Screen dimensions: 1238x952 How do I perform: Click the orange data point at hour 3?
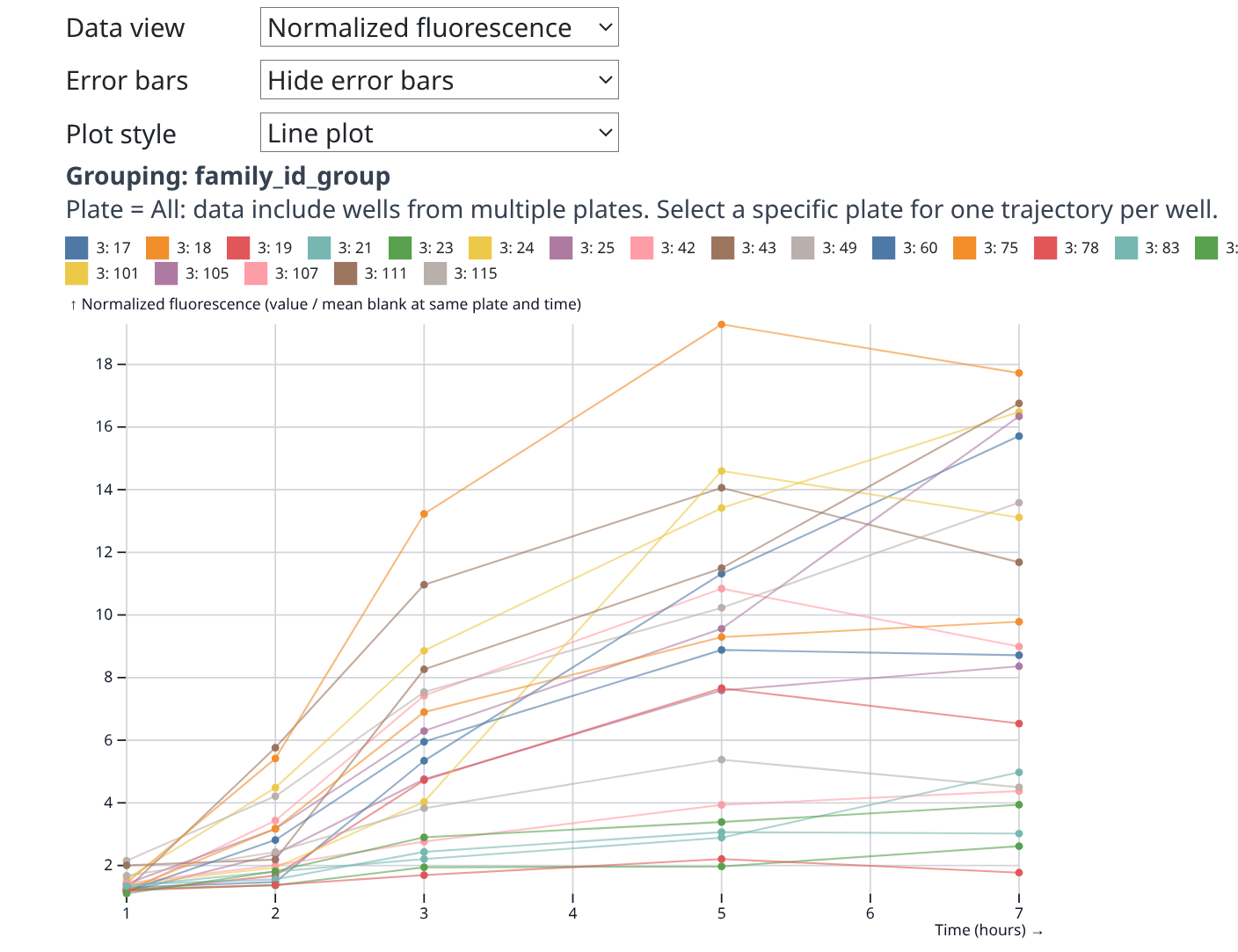pyautogui.click(x=424, y=513)
